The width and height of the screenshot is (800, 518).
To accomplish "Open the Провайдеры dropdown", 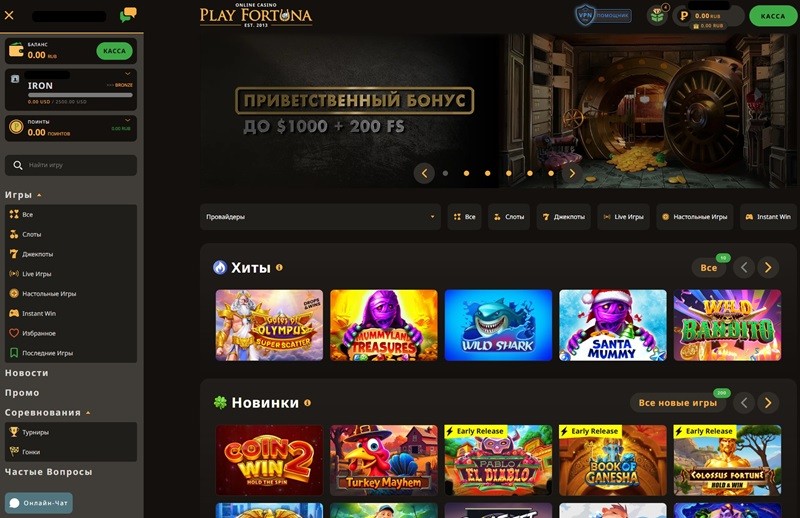I will point(320,217).
